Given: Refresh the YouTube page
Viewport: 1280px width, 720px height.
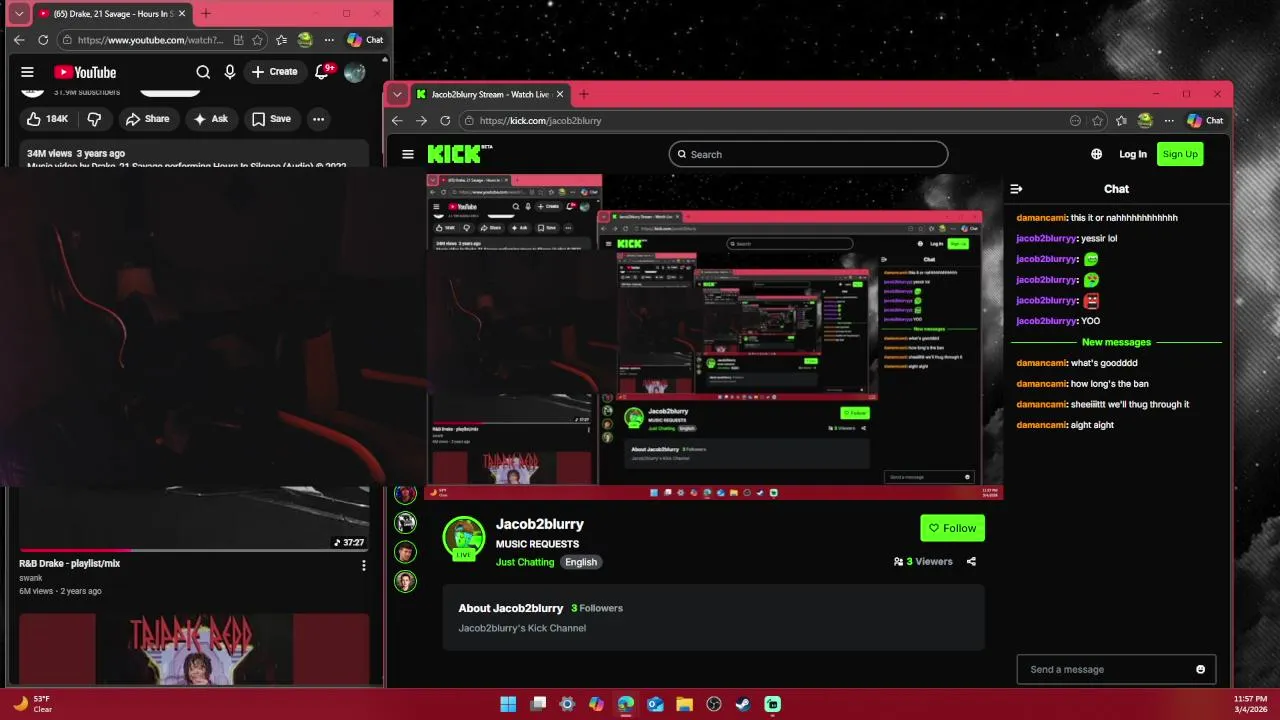Looking at the screenshot, I should (43, 40).
